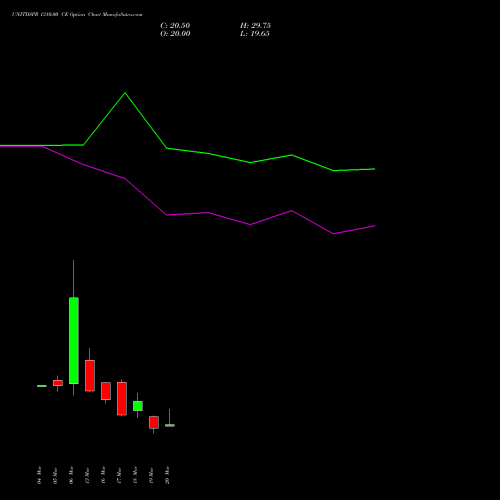Click the 17 Mar date axis label

tap(119, 475)
